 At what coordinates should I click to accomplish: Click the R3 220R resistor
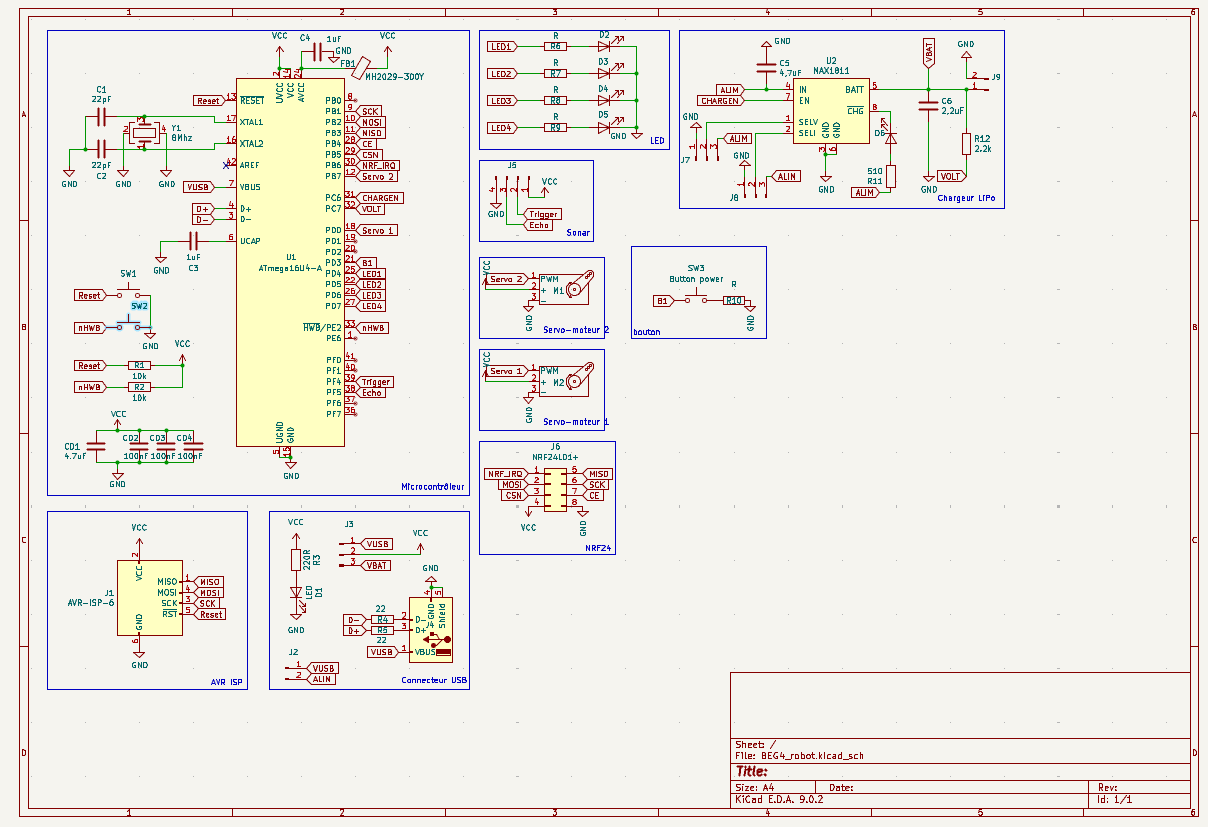point(295,560)
